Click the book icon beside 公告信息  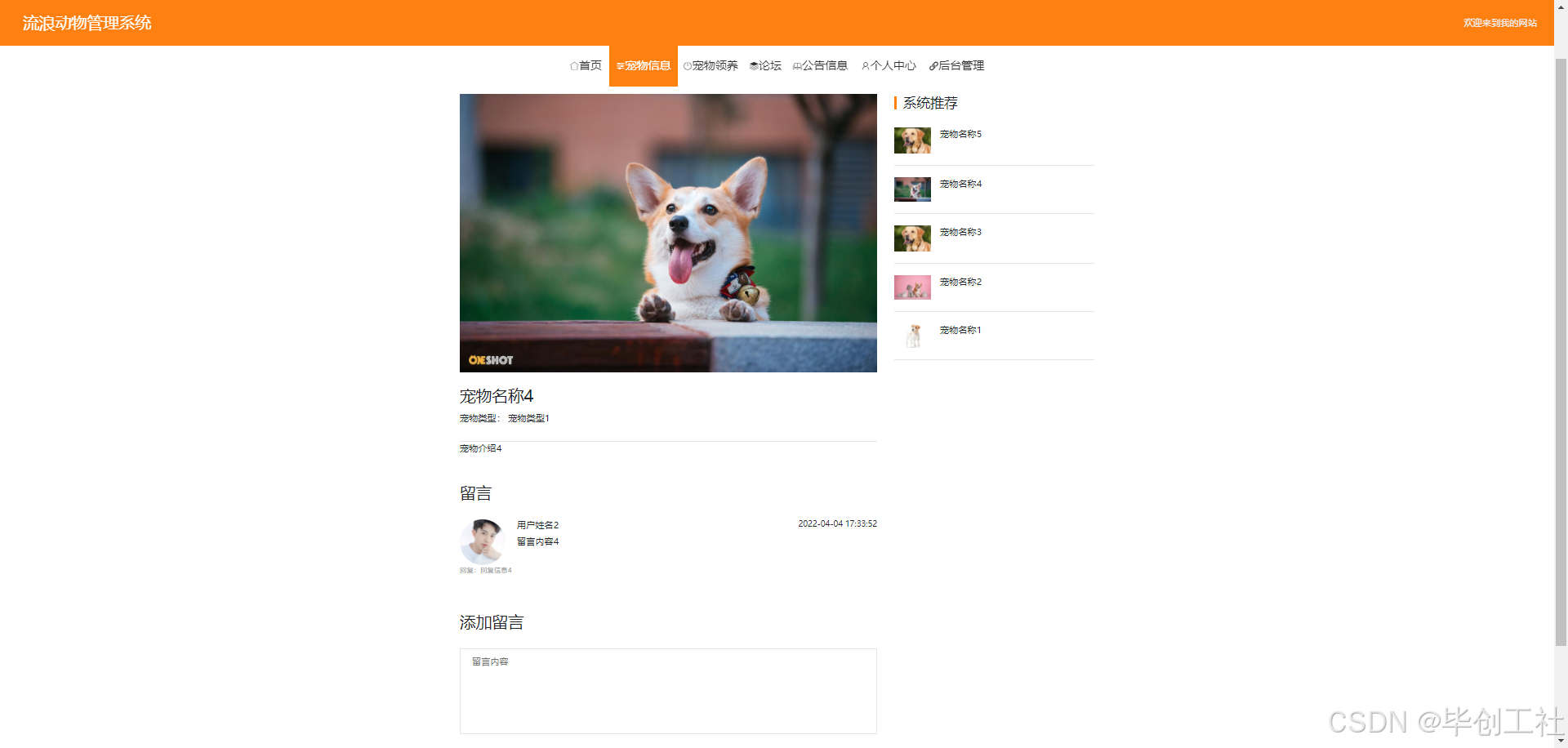pos(796,65)
